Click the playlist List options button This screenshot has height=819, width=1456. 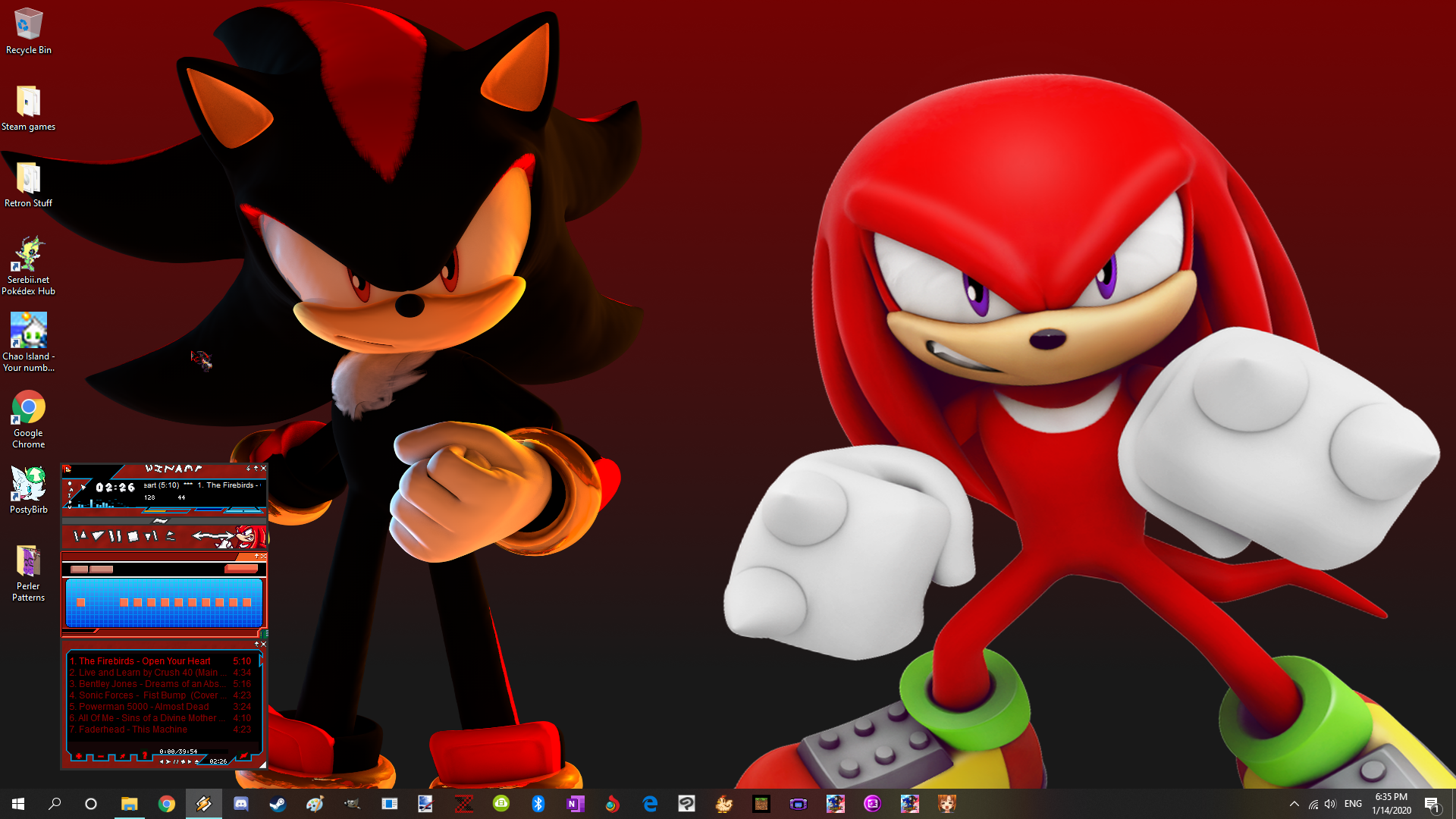243,756
